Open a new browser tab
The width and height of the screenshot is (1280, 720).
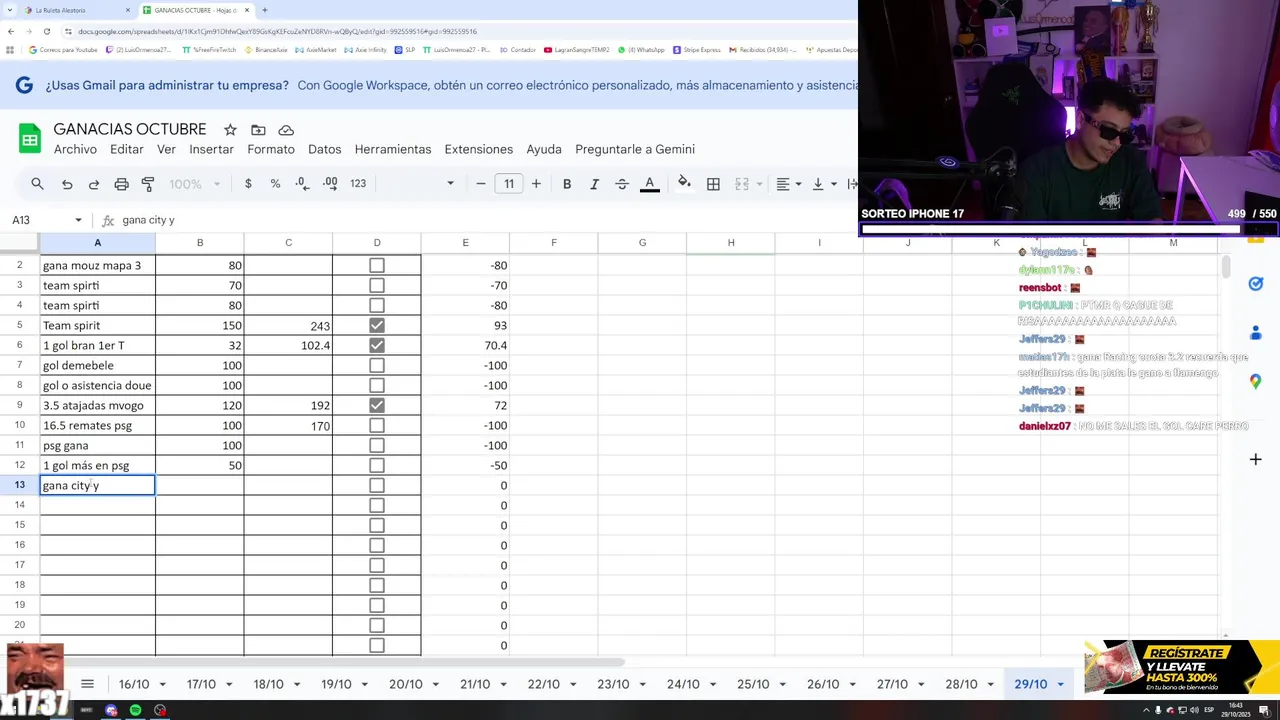(264, 10)
